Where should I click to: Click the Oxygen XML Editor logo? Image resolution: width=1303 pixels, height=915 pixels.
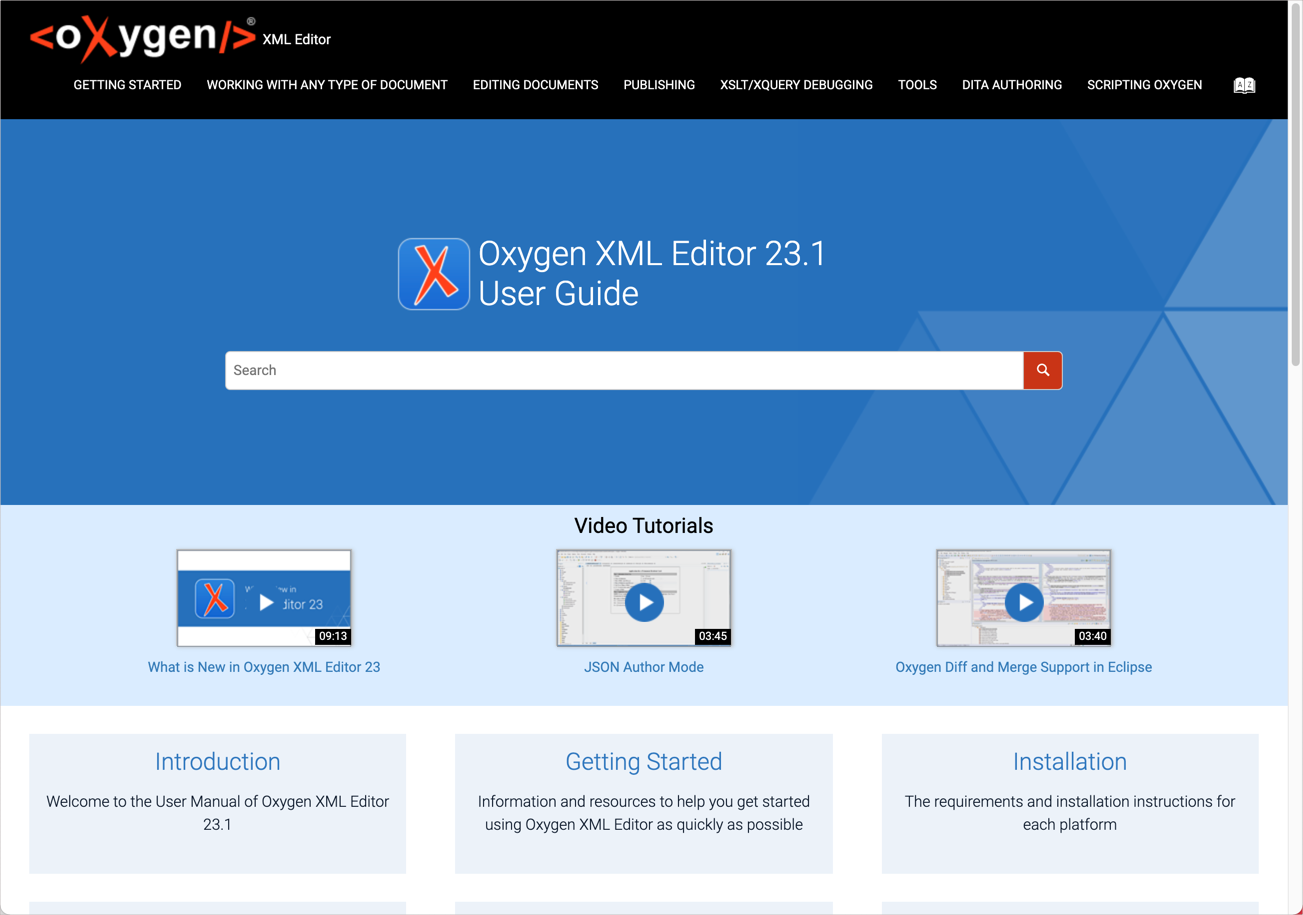(143, 38)
